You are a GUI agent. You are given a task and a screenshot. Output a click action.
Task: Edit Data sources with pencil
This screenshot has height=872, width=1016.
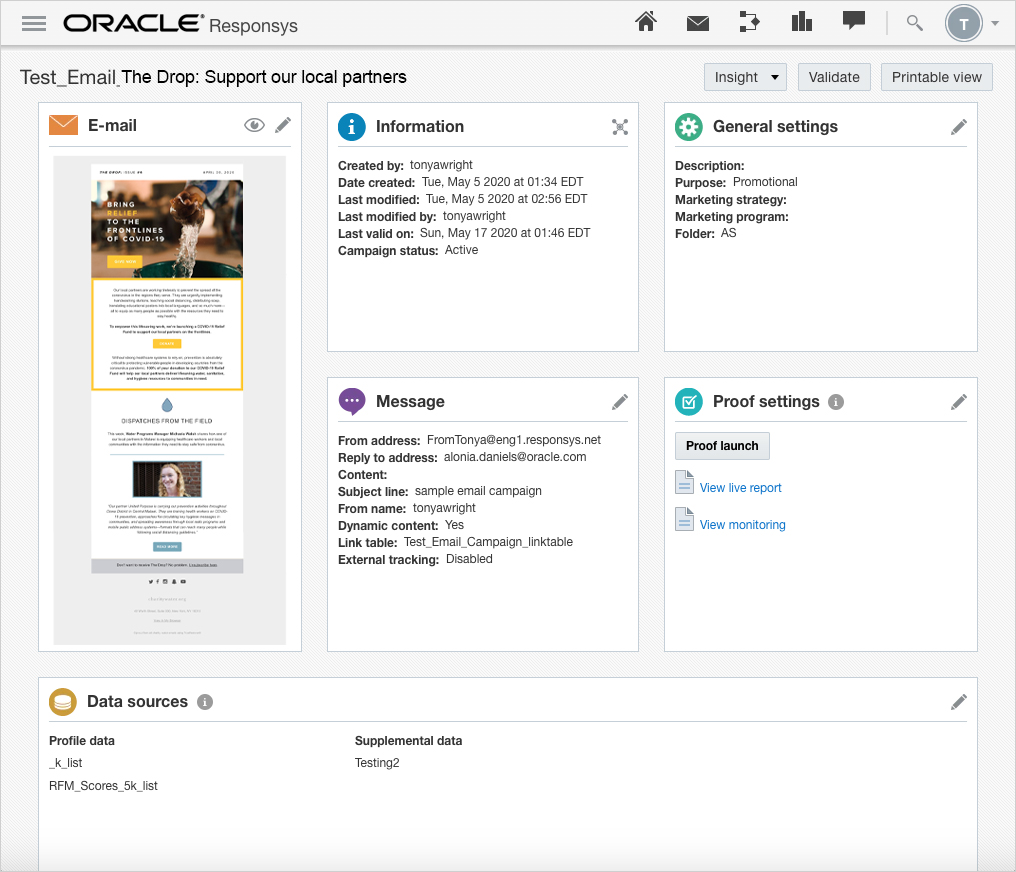click(959, 702)
